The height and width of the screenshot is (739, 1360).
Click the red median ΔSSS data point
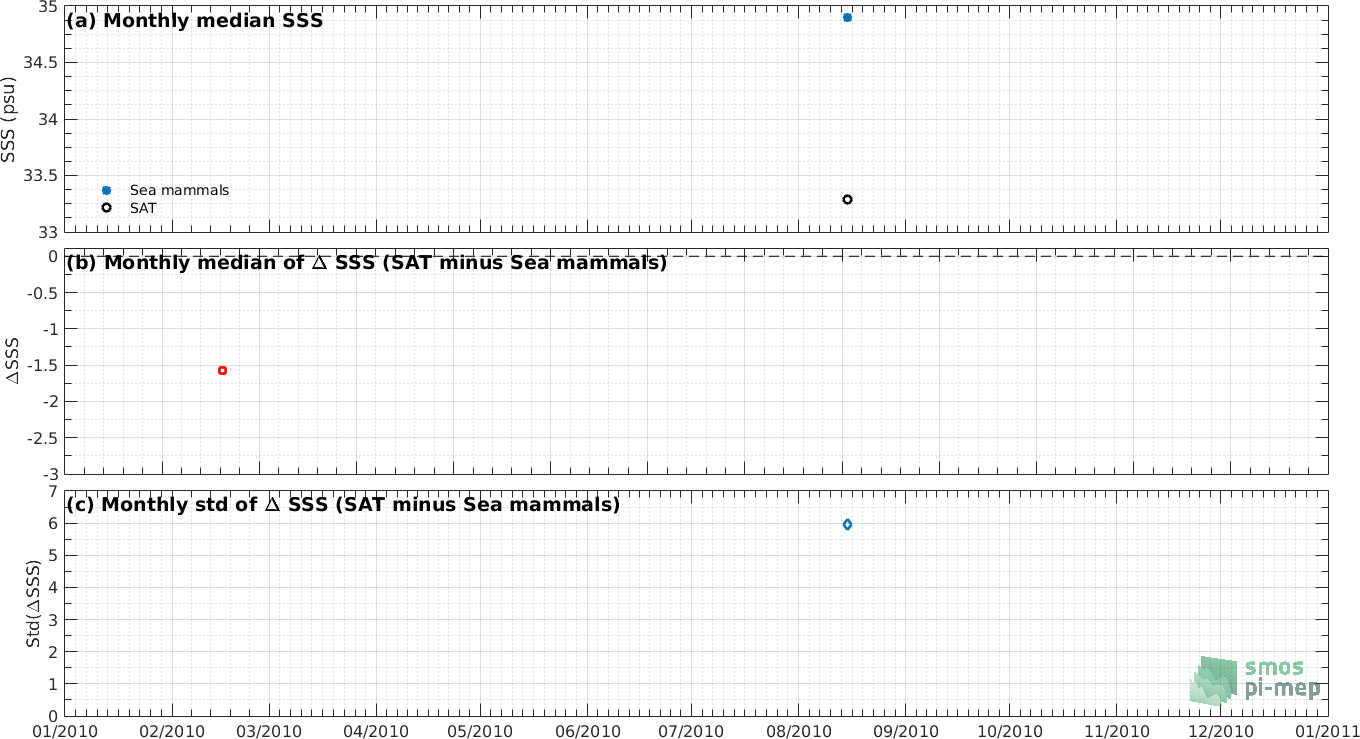point(222,370)
